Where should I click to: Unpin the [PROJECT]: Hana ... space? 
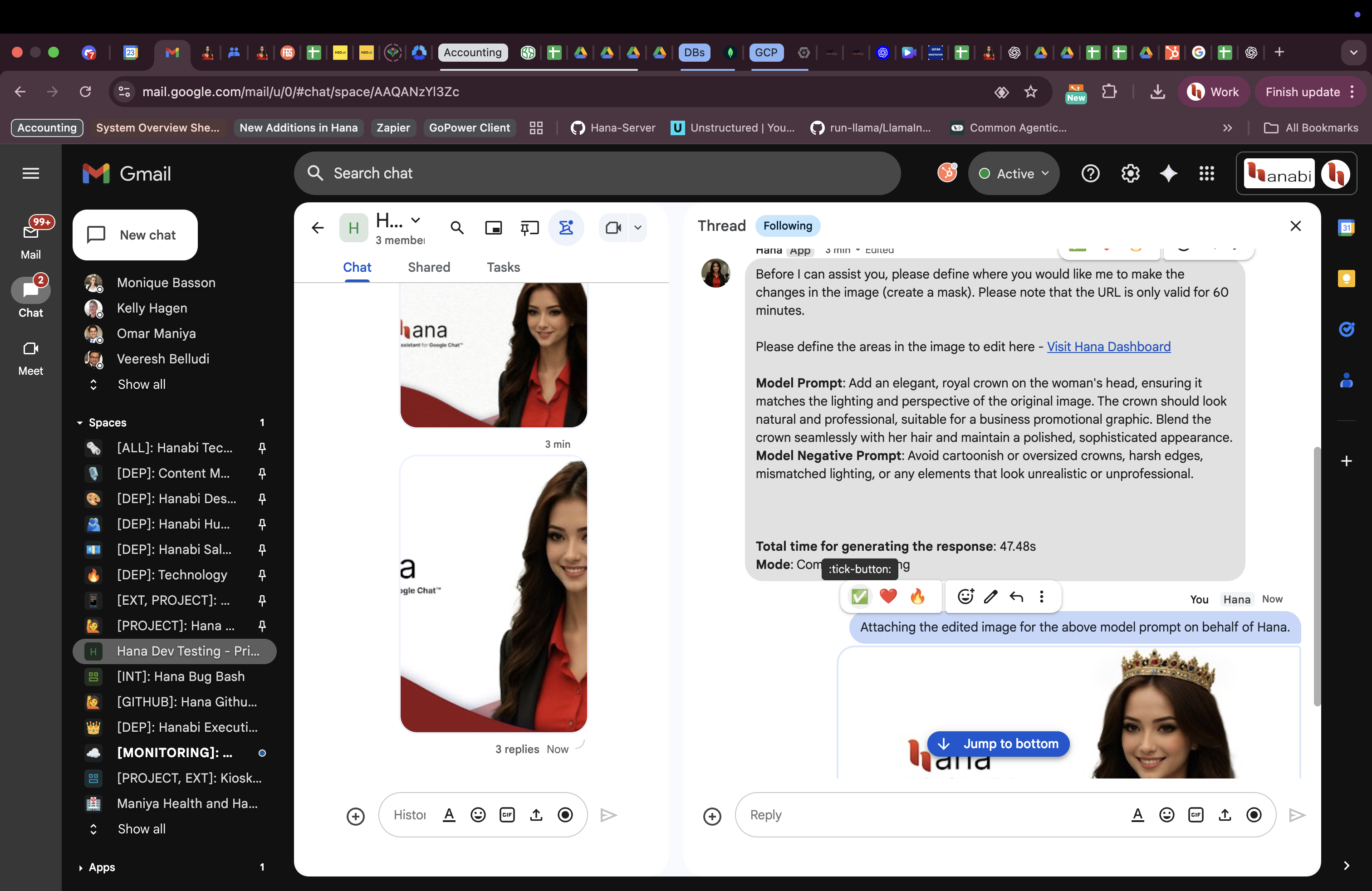coord(262,625)
